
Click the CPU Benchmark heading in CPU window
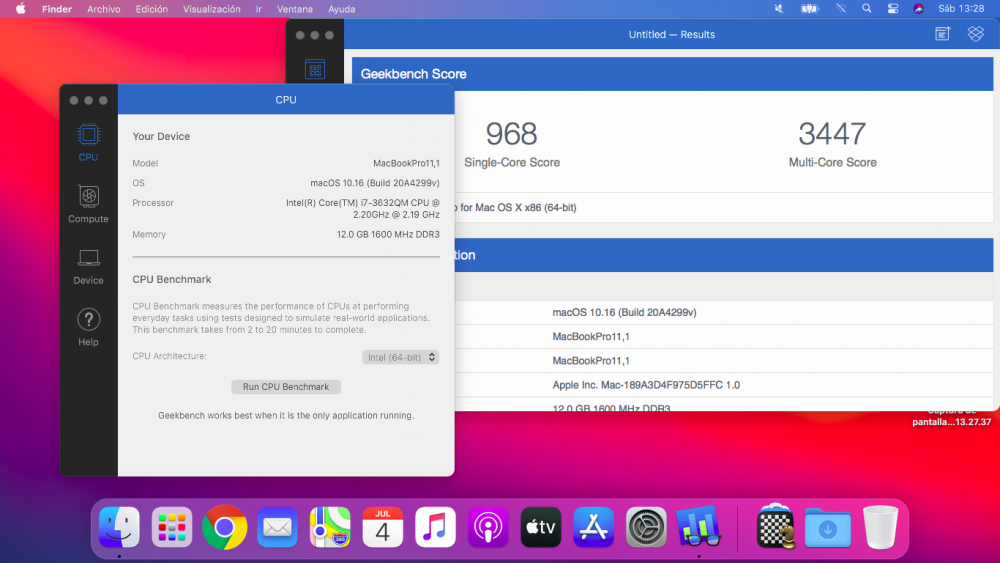pyautogui.click(x=172, y=279)
